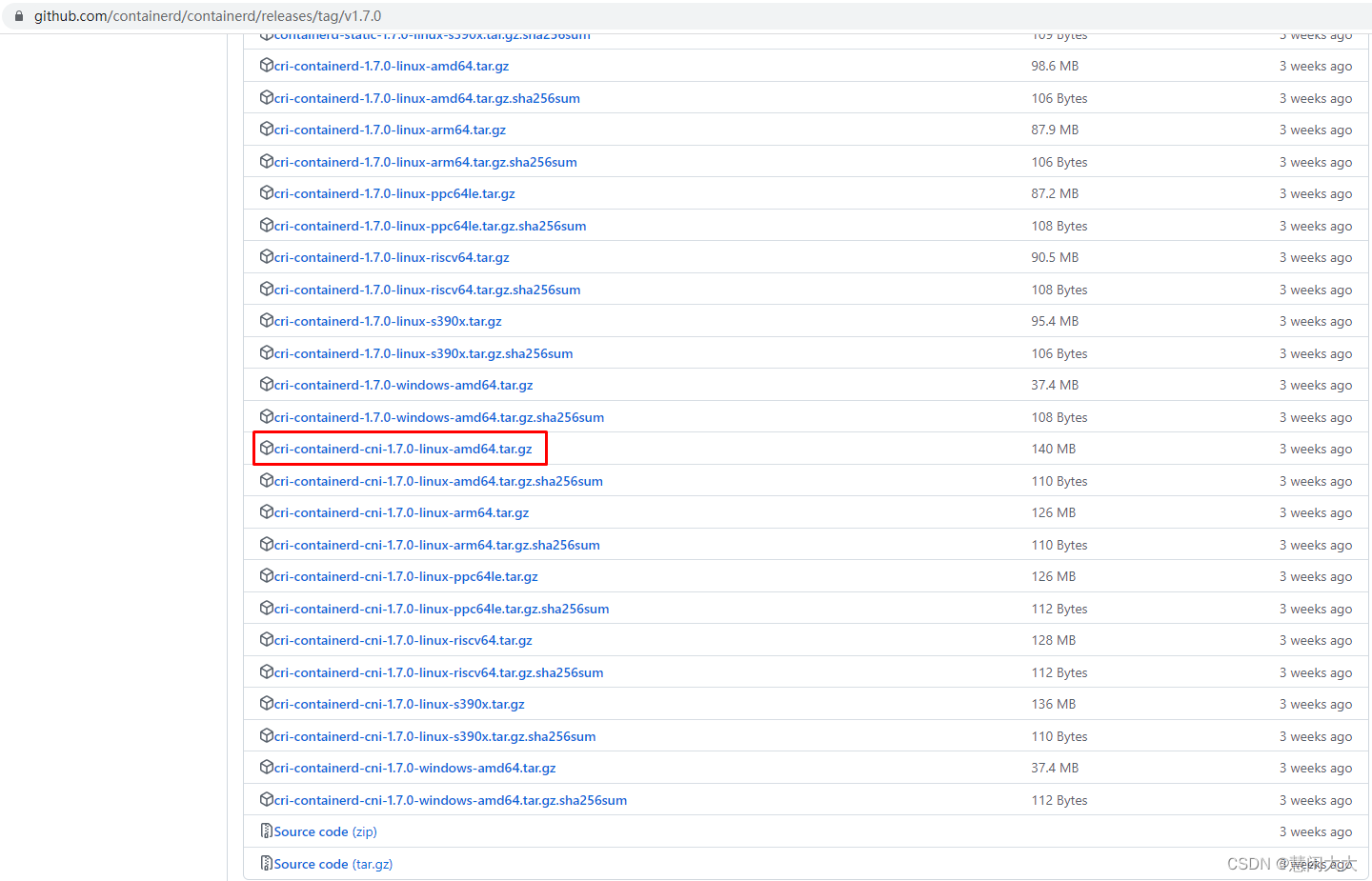This screenshot has width=1372, height=881.
Task: Click package icon beside cri-containerd-cni-1.7.0-linux-arm64.tar.gz
Action: [x=267, y=511]
